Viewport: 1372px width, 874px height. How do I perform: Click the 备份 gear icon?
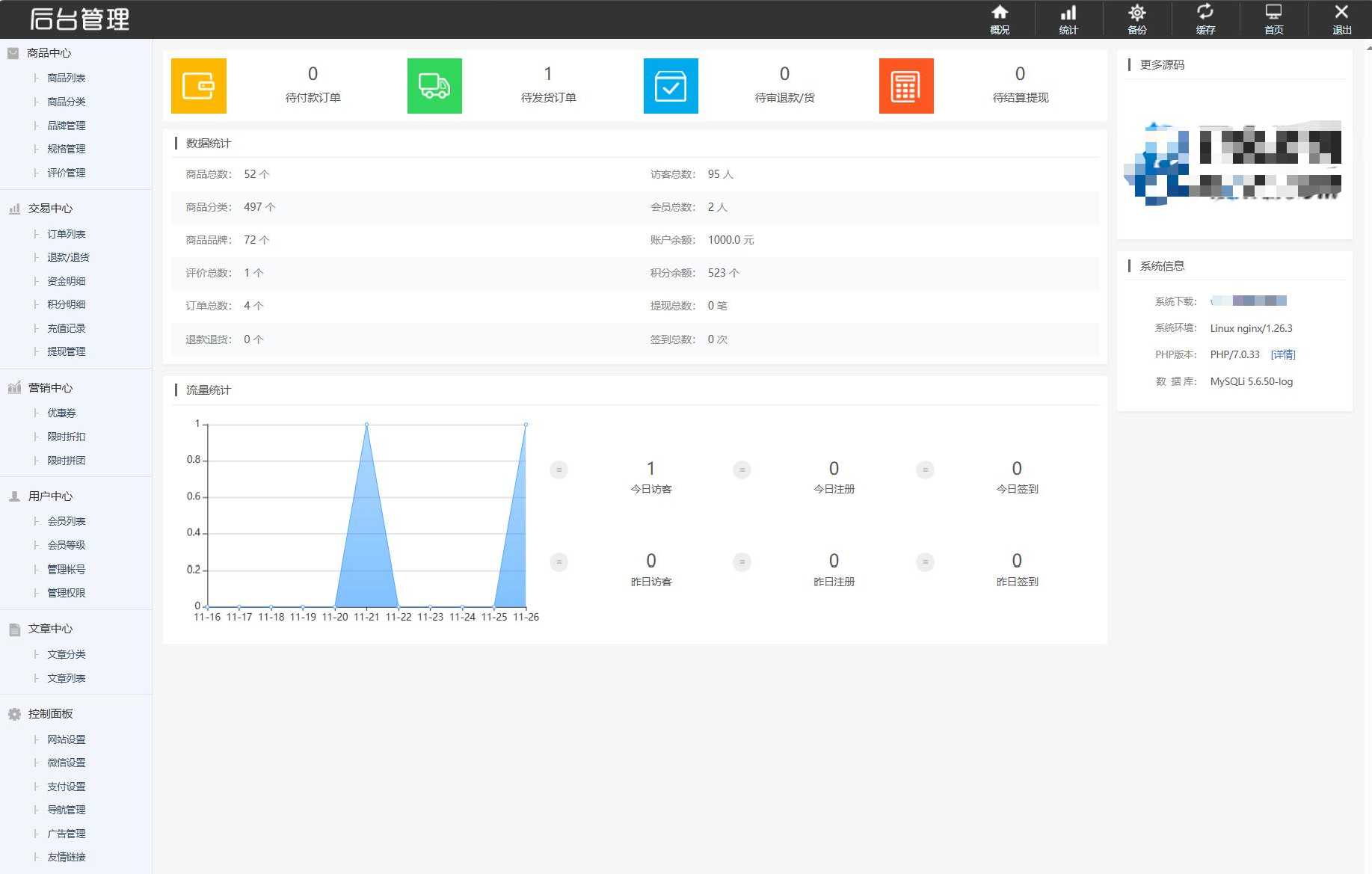(x=1136, y=19)
